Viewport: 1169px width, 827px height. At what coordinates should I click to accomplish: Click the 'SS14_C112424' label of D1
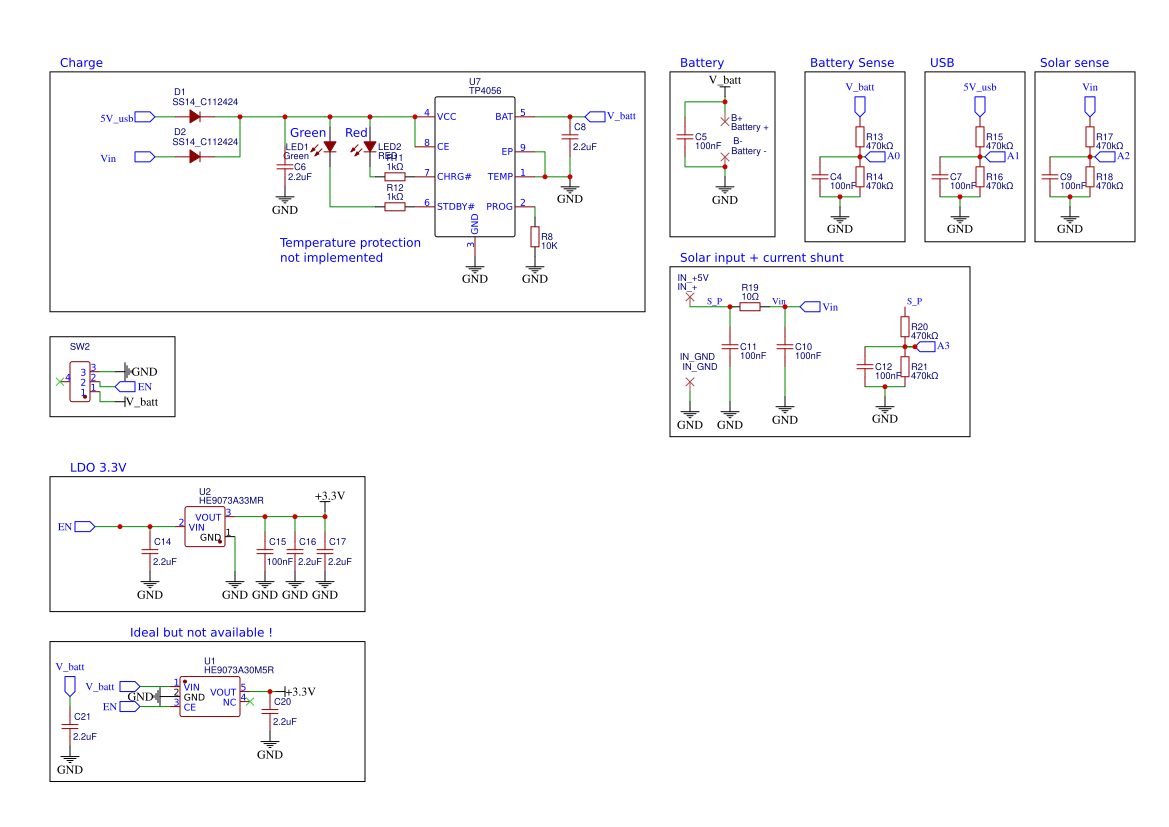(205, 102)
